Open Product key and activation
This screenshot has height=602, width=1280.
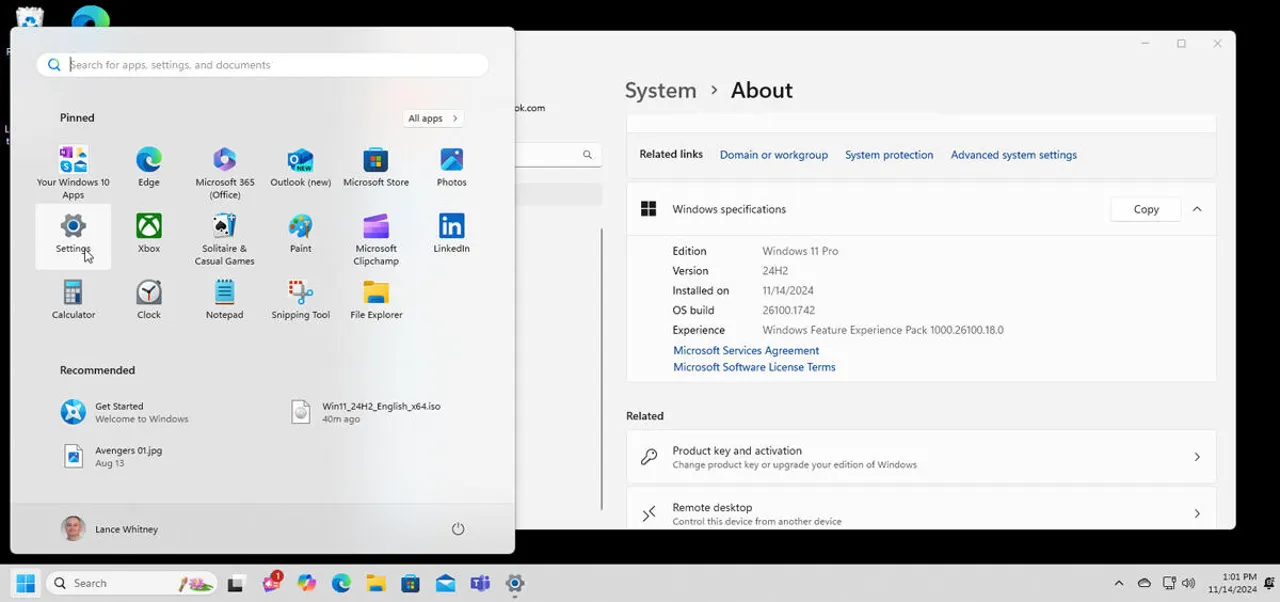(x=921, y=457)
